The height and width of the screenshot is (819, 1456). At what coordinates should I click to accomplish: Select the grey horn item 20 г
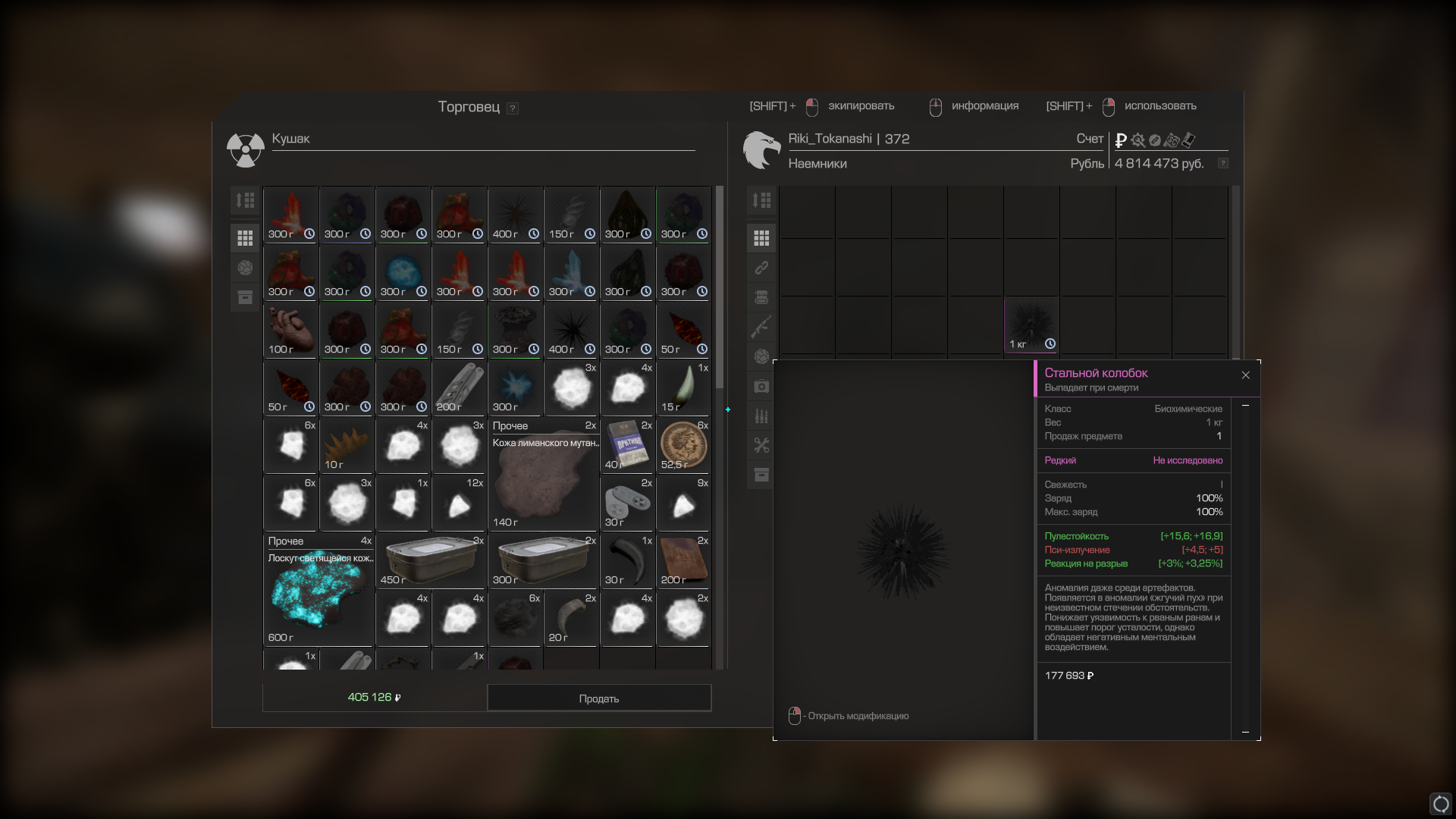tap(572, 619)
